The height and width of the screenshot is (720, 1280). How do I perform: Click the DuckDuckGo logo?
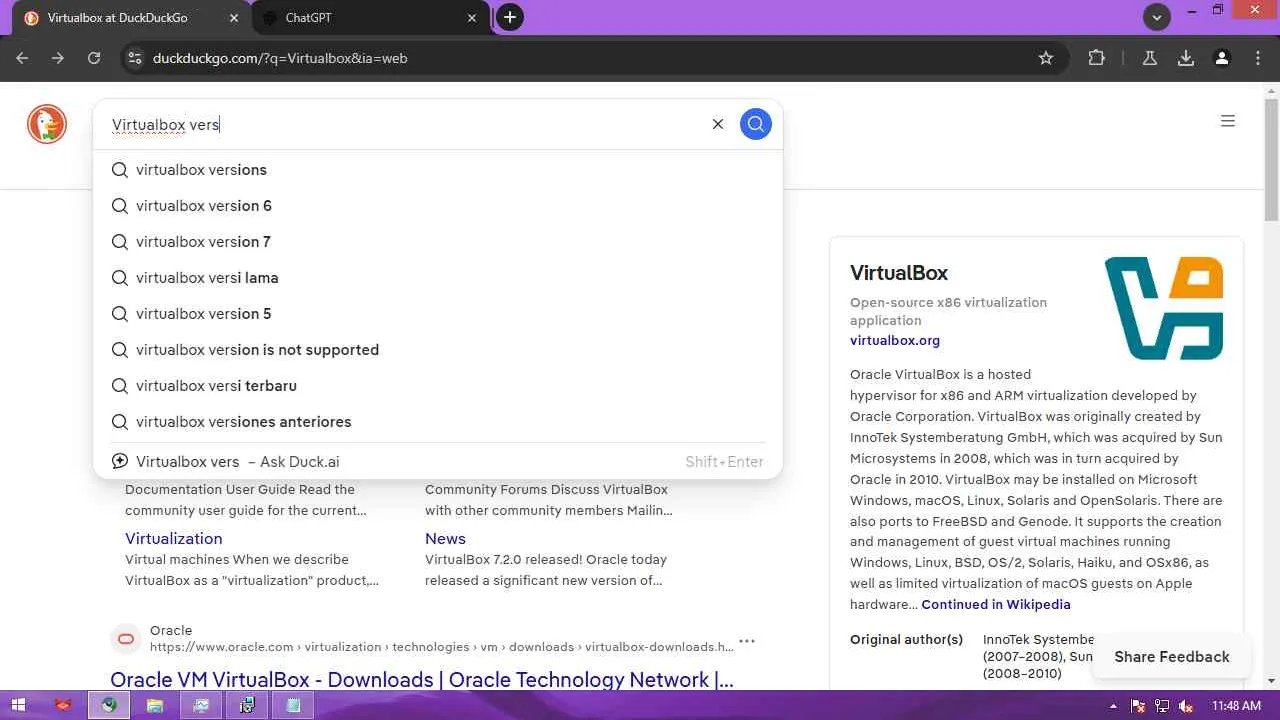click(46, 124)
